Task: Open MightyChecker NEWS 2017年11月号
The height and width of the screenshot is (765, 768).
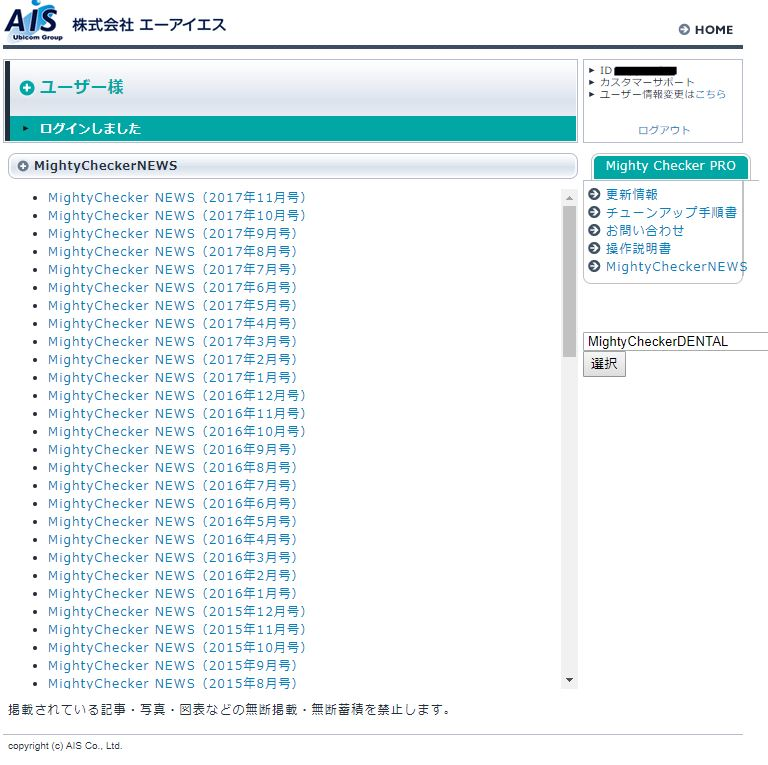Action: 176,198
